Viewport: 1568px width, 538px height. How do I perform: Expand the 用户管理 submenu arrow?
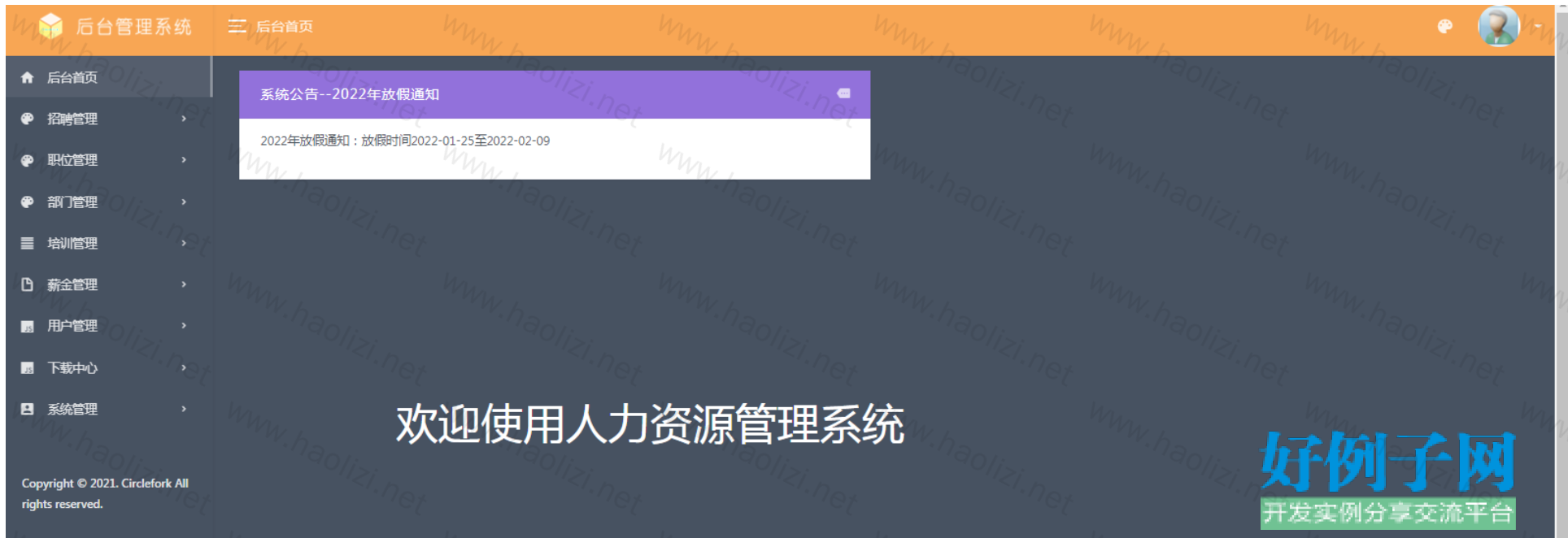point(184,326)
